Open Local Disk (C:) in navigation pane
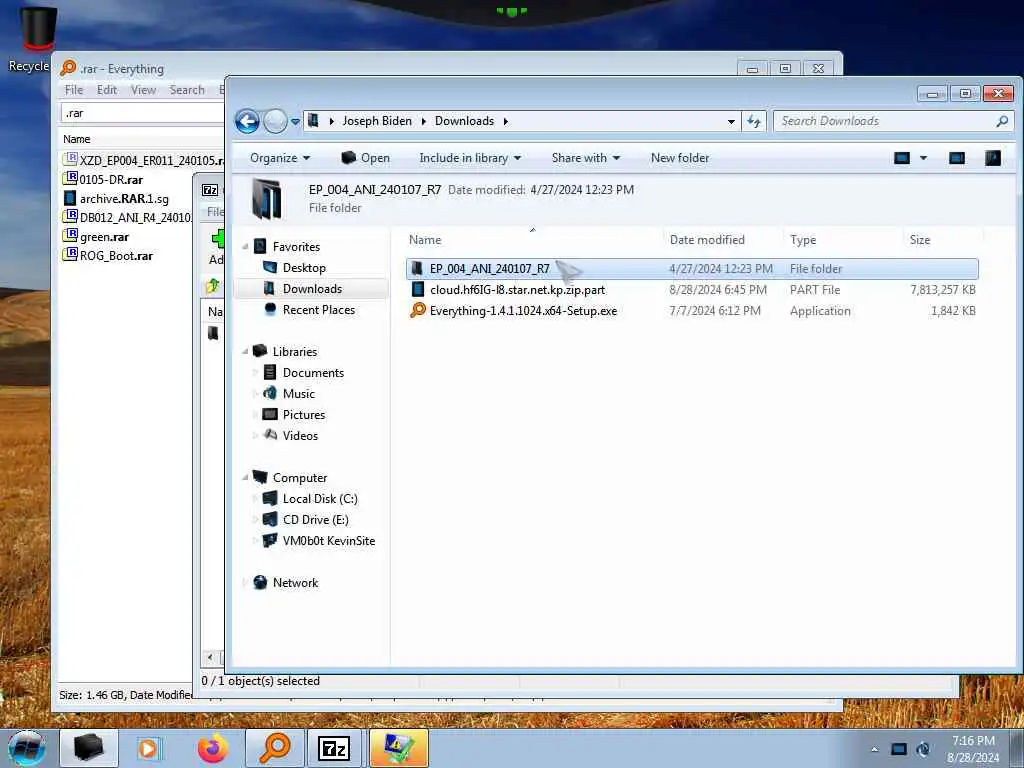 (x=319, y=499)
